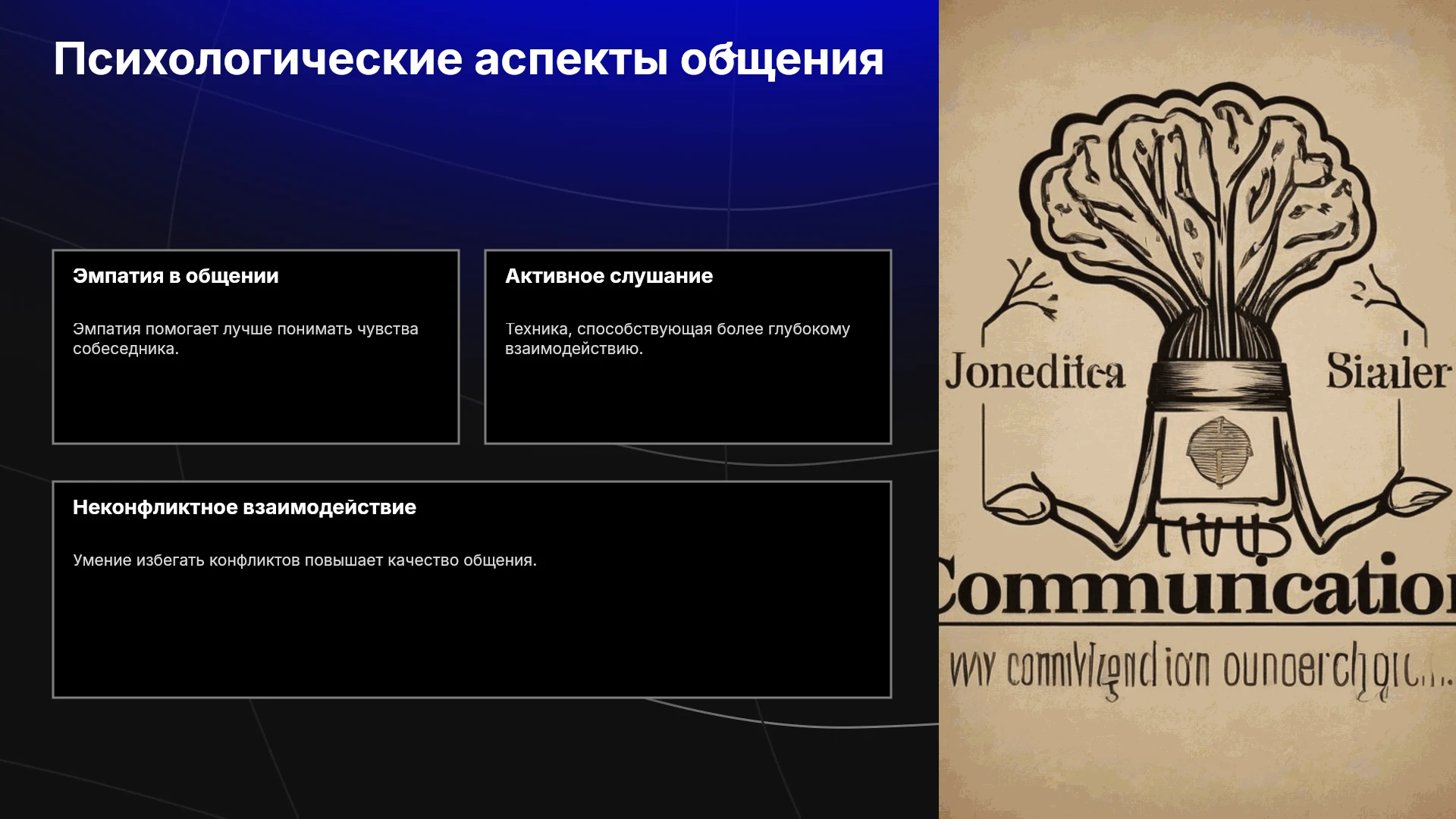The height and width of the screenshot is (819, 1456).
Task: Click text Эмпатия помогает лучше понимать чувства
Action: pyautogui.click(x=246, y=329)
